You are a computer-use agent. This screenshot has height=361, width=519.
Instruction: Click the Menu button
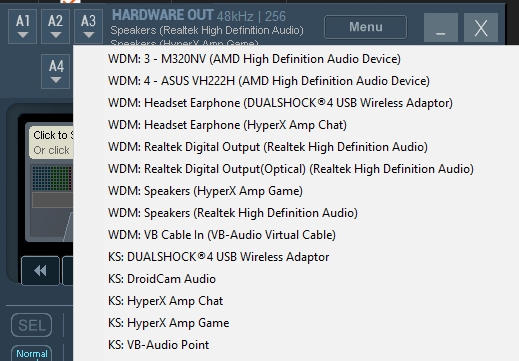[365, 27]
